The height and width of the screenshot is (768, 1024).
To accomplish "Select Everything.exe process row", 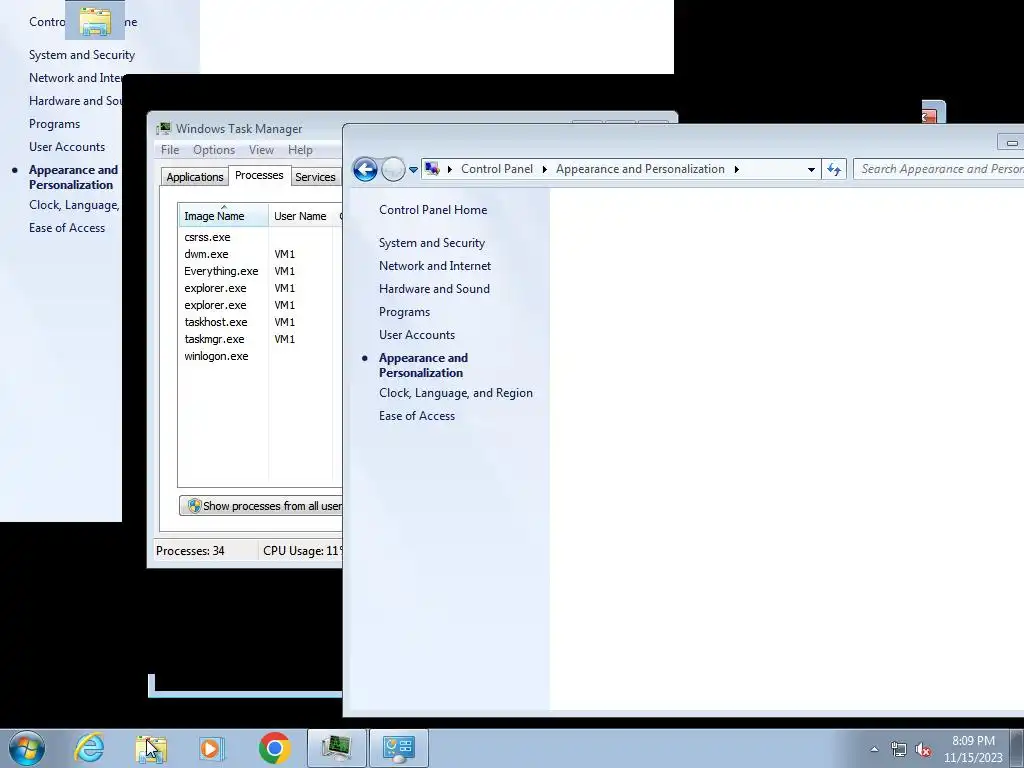I will pyautogui.click(x=260, y=271).
